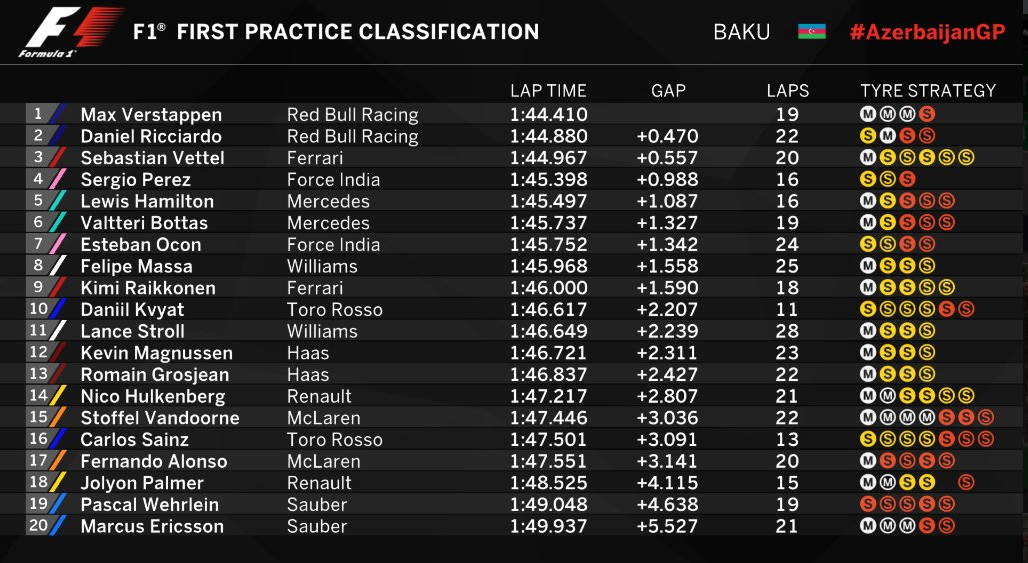Click Daniel Ricciardo's medium tyre icon

point(887,136)
